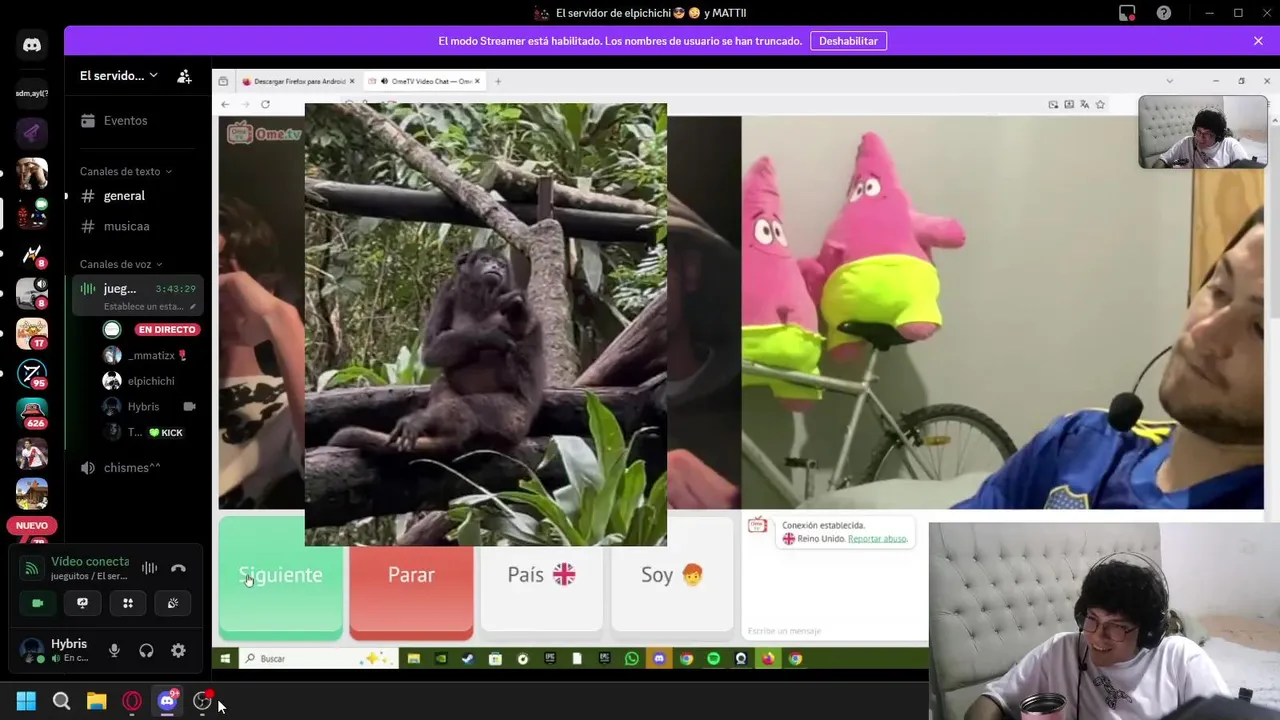Open WhatsApp in the streamed taskbar
Viewport: 1280px width, 720px height.
pos(631,659)
